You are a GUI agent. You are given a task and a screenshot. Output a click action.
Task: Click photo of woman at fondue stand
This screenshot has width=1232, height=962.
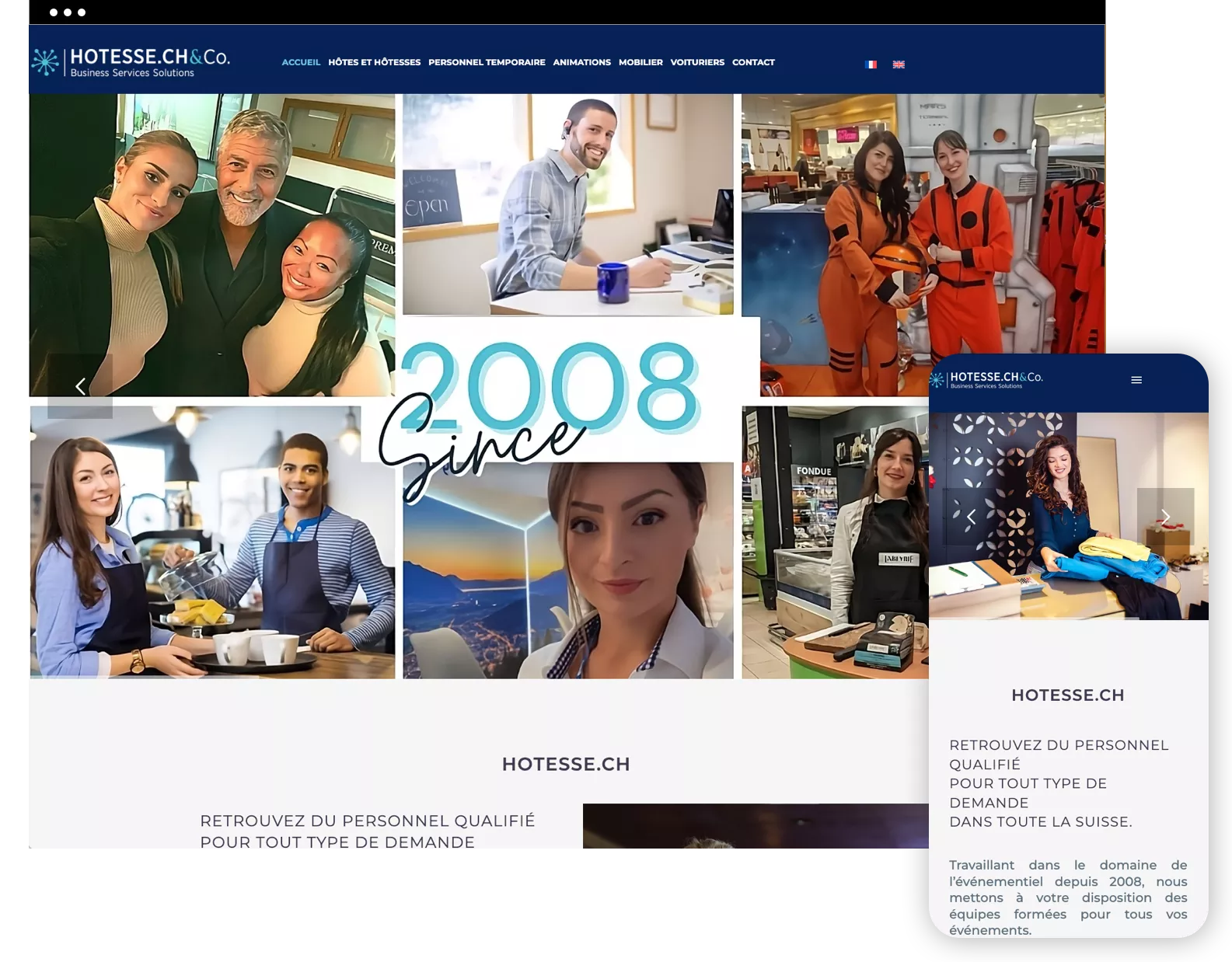point(835,542)
